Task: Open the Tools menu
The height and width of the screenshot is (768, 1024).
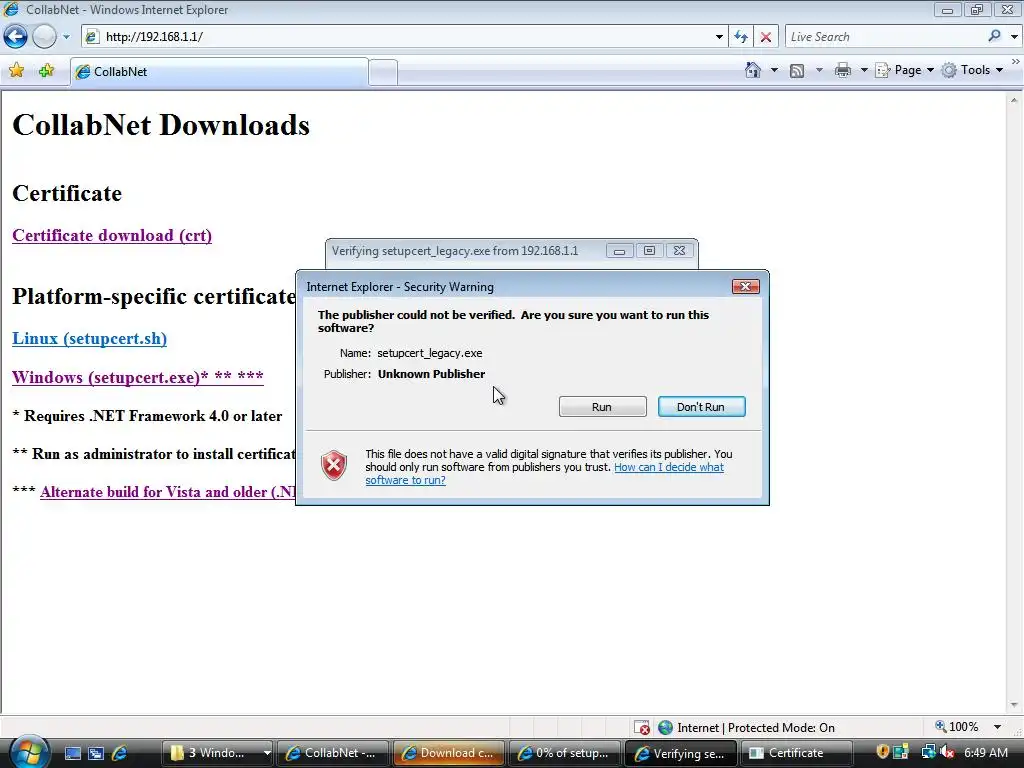Action: point(972,70)
